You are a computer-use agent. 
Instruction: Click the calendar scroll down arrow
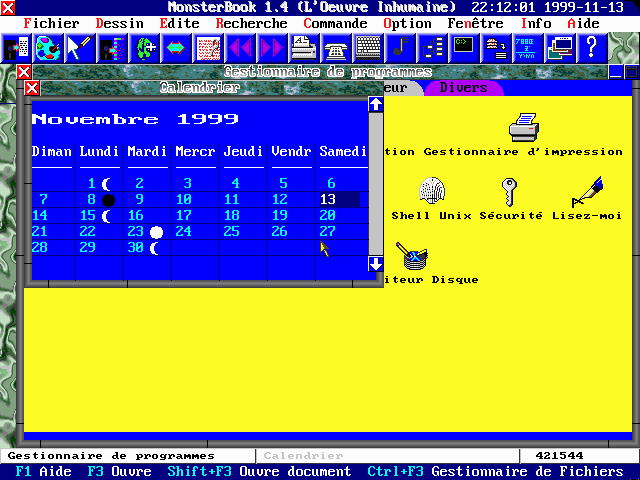pyautogui.click(x=376, y=264)
